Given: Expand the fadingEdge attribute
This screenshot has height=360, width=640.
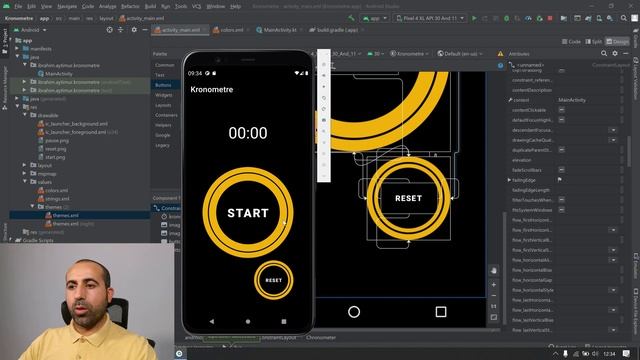Looking at the screenshot, I should (x=509, y=180).
